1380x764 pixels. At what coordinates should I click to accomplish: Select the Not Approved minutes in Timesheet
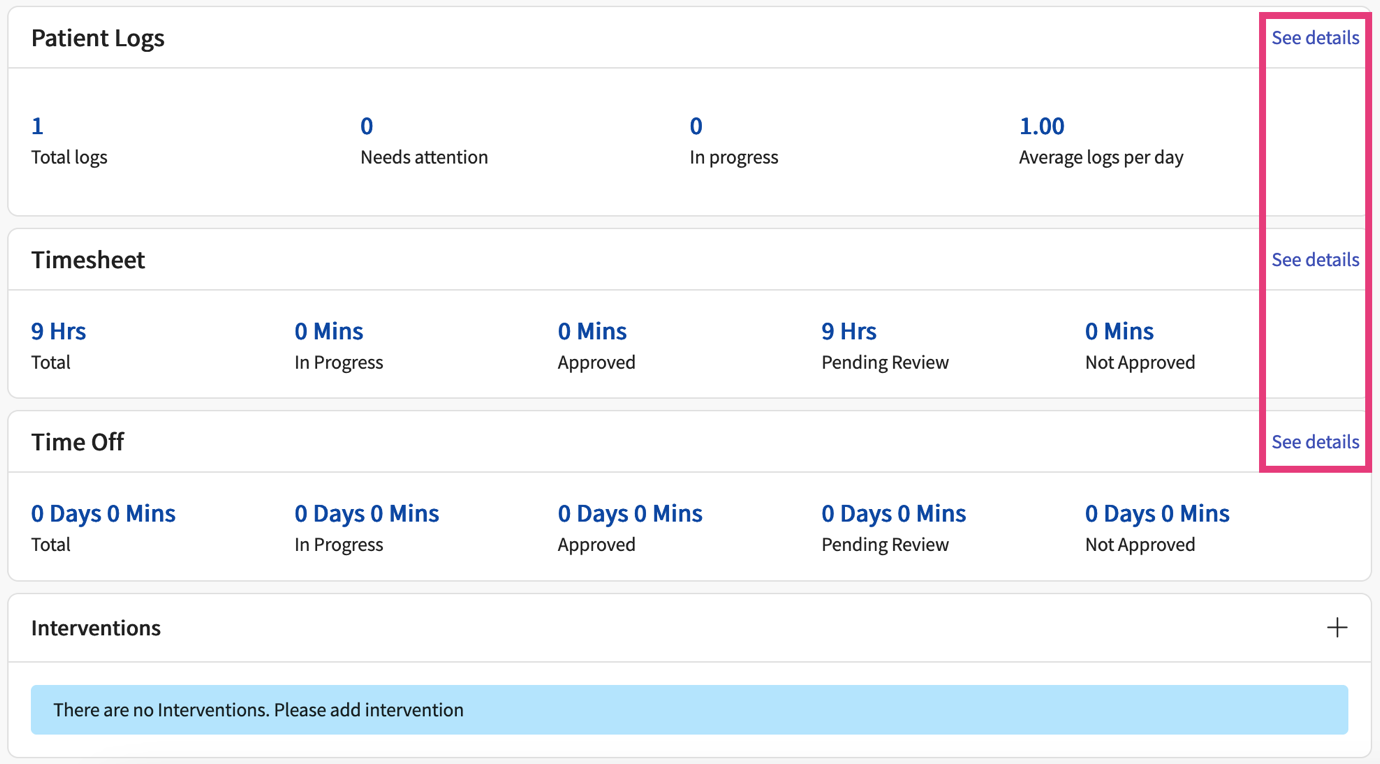click(x=1119, y=330)
